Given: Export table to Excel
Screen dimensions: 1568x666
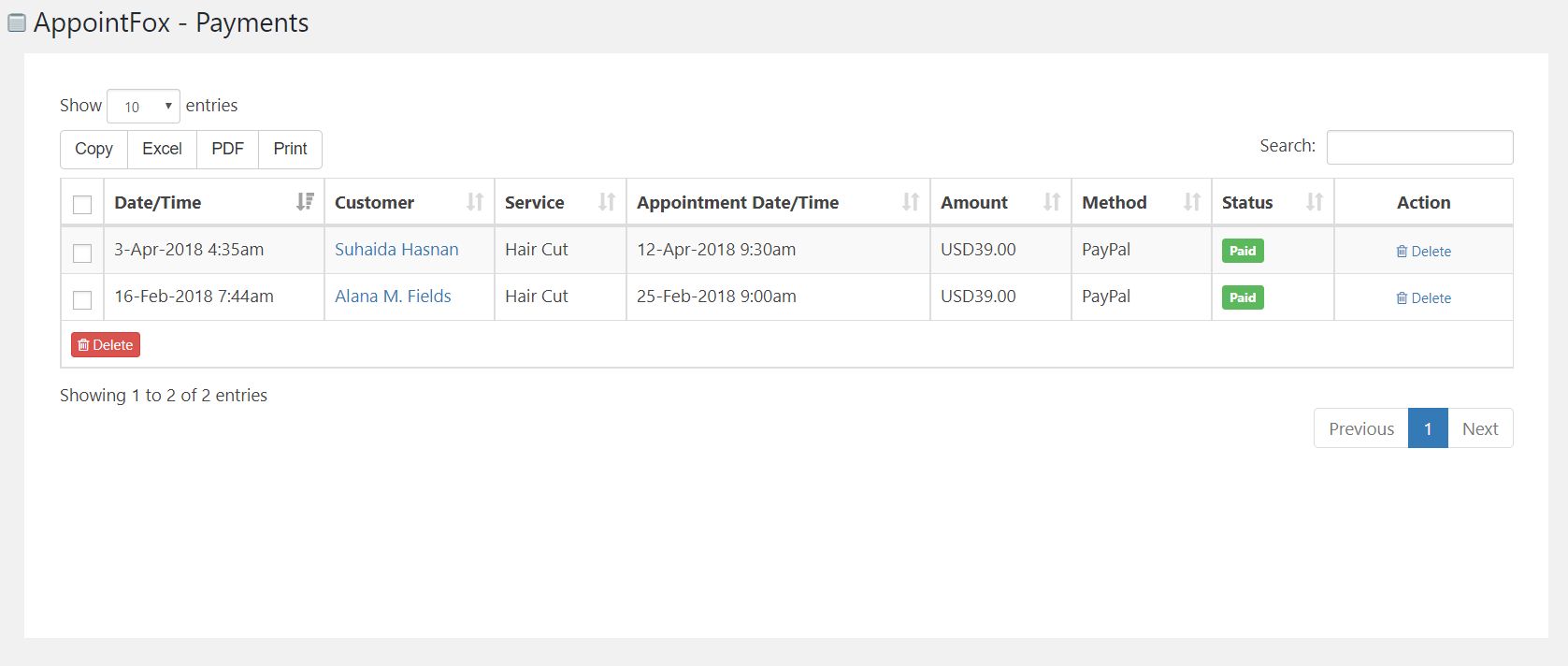Looking at the screenshot, I should pyautogui.click(x=162, y=149).
